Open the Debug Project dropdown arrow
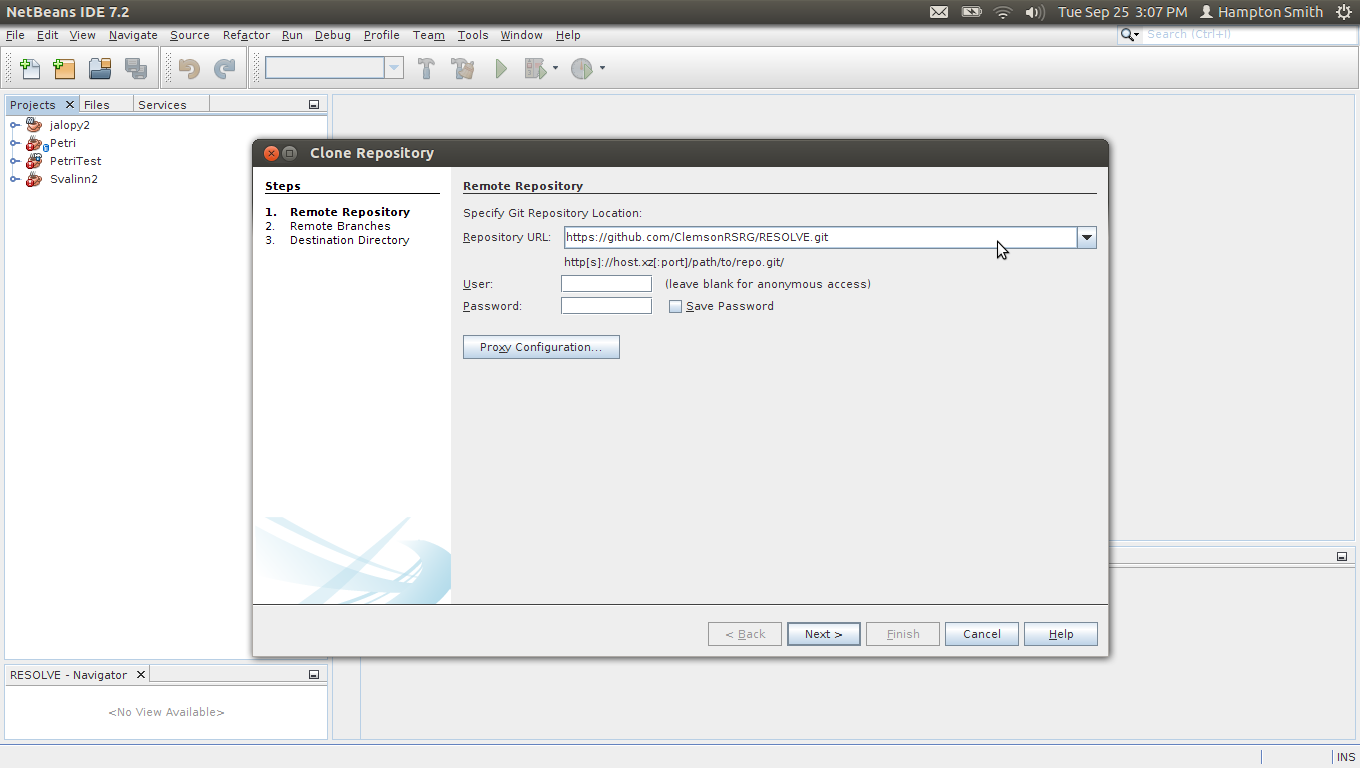This screenshot has height=768, width=1360. click(556, 69)
